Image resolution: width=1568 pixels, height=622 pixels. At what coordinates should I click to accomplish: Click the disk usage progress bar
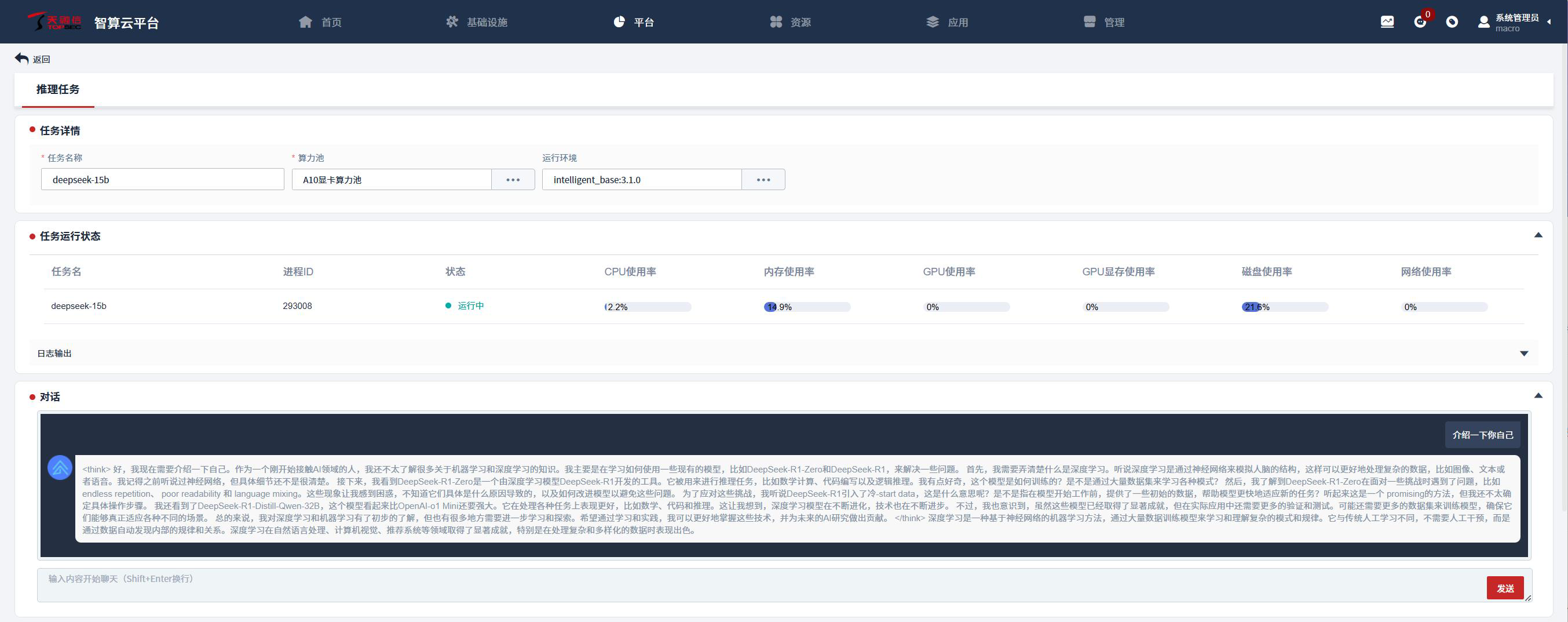pyautogui.click(x=1284, y=307)
